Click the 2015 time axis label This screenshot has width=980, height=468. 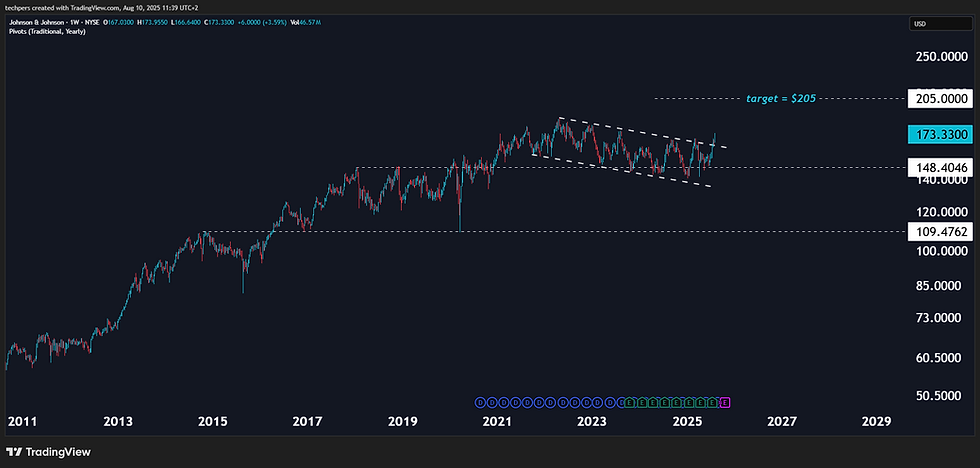click(212, 422)
